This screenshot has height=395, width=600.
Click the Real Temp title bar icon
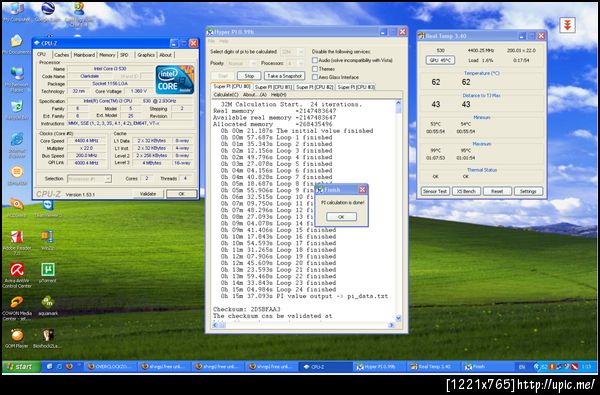point(421,36)
